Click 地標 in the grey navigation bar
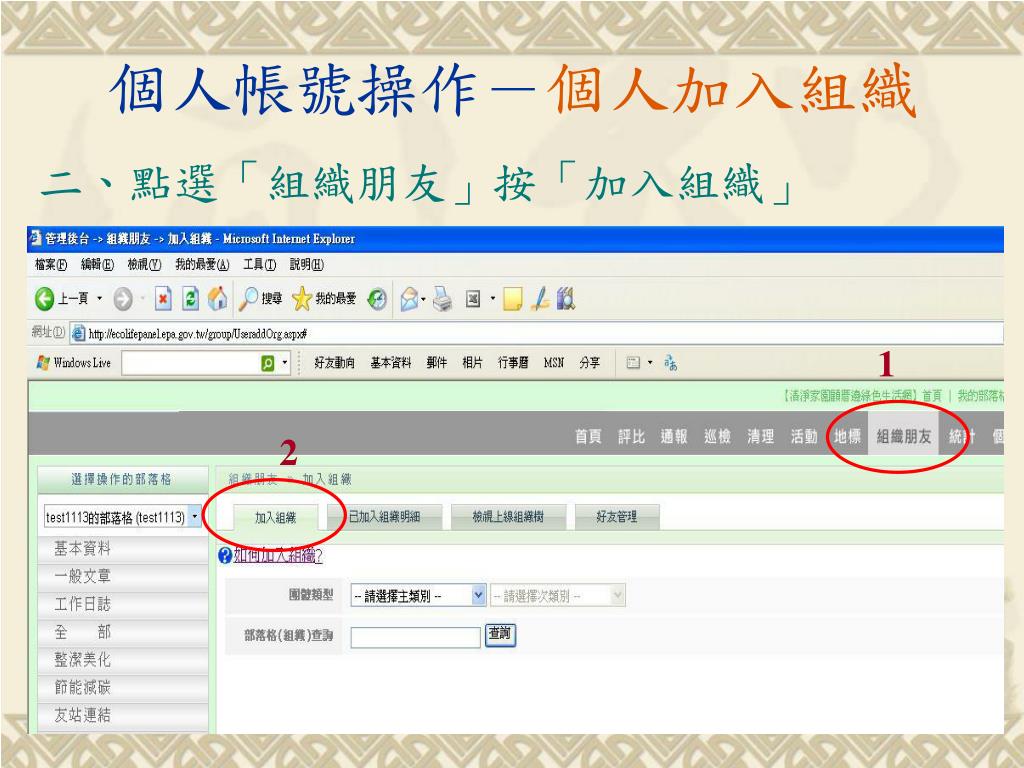The width and height of the screenshot is (1024, 768). 848,436
